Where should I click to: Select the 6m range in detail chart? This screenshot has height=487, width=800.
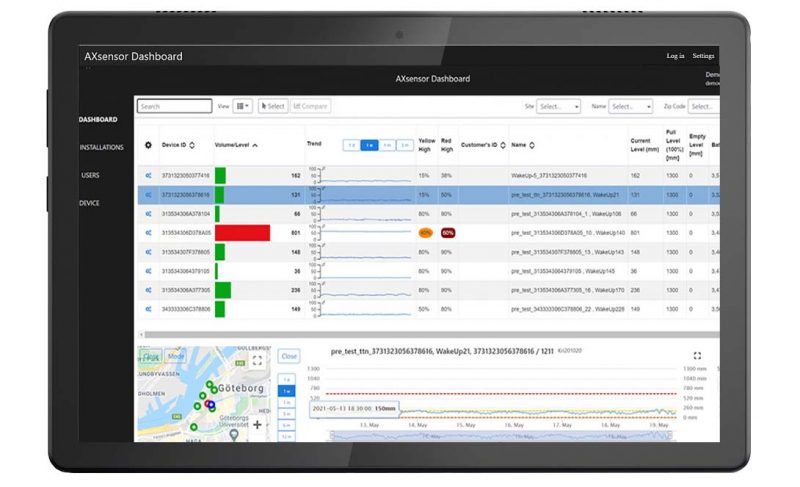tap(286, 425)
